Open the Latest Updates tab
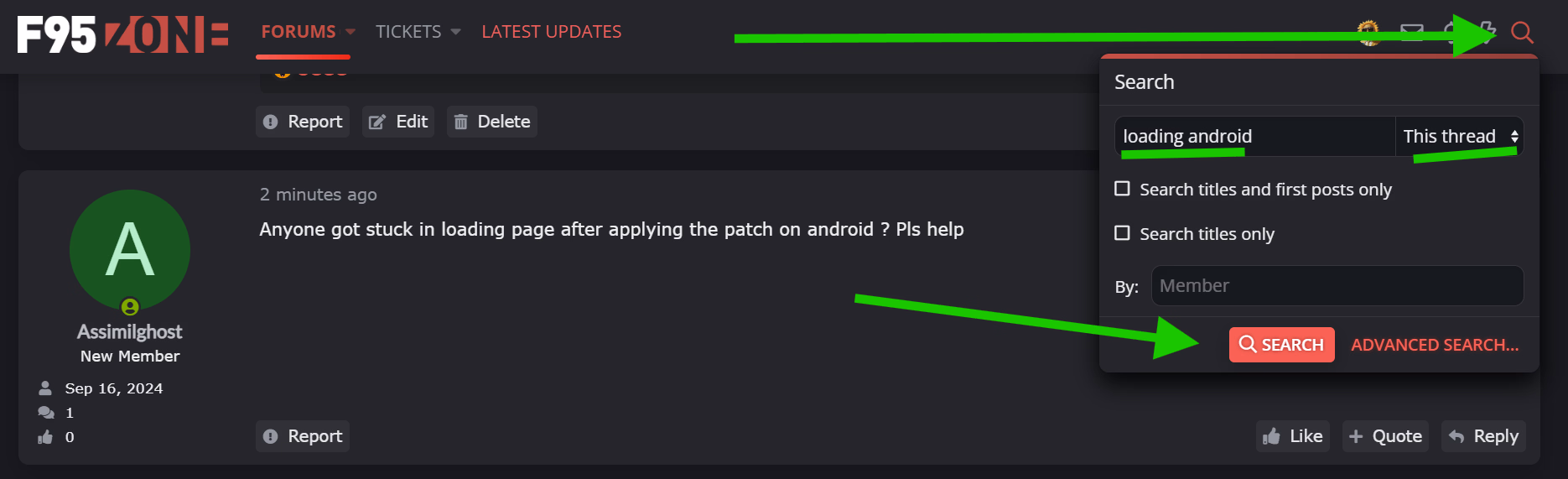1568x479 pixels. click(x=552, y=32)
